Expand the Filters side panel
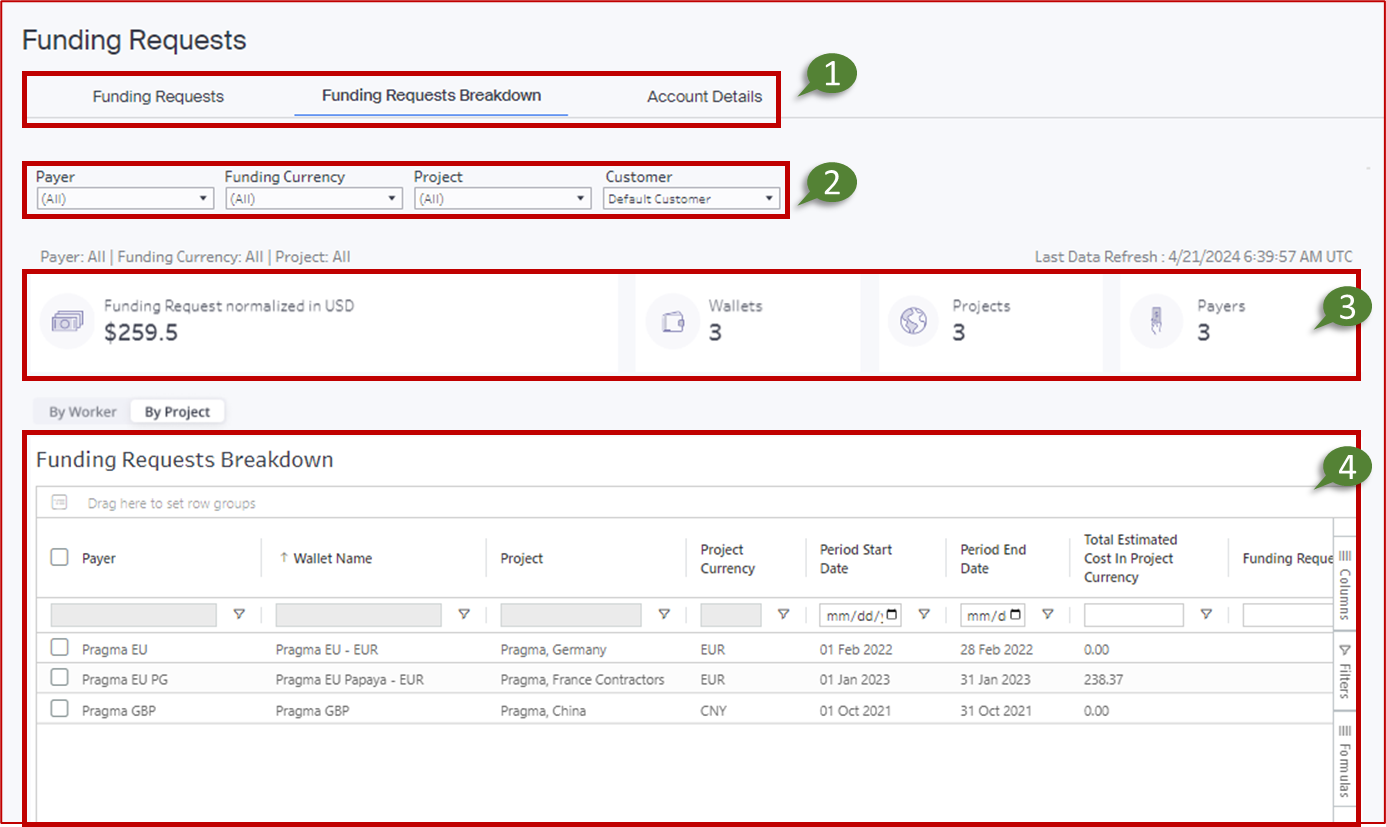The width and height of the screenshot is (1386, 827). 1345,671
